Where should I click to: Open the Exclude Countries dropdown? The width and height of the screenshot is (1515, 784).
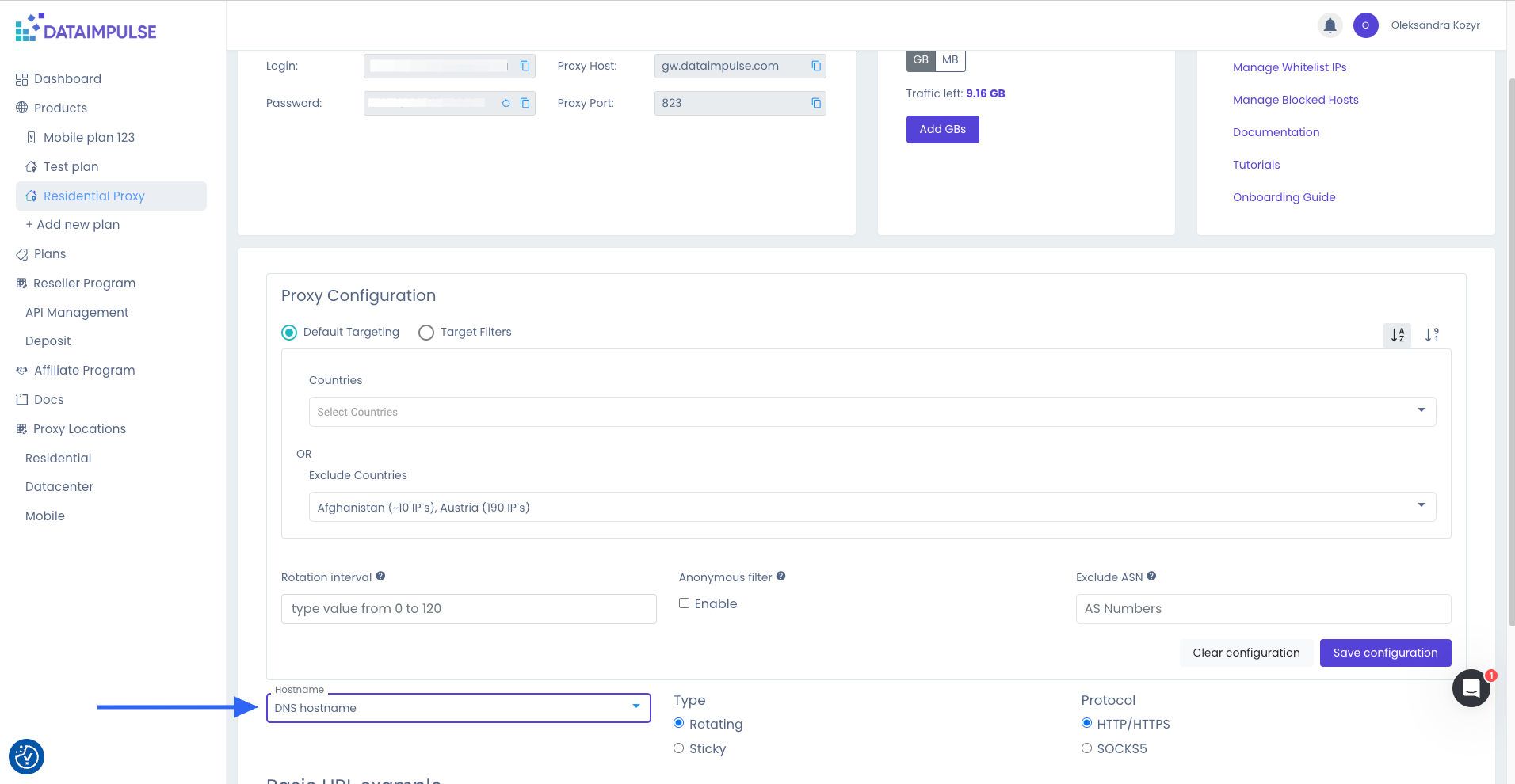(872, 507)
